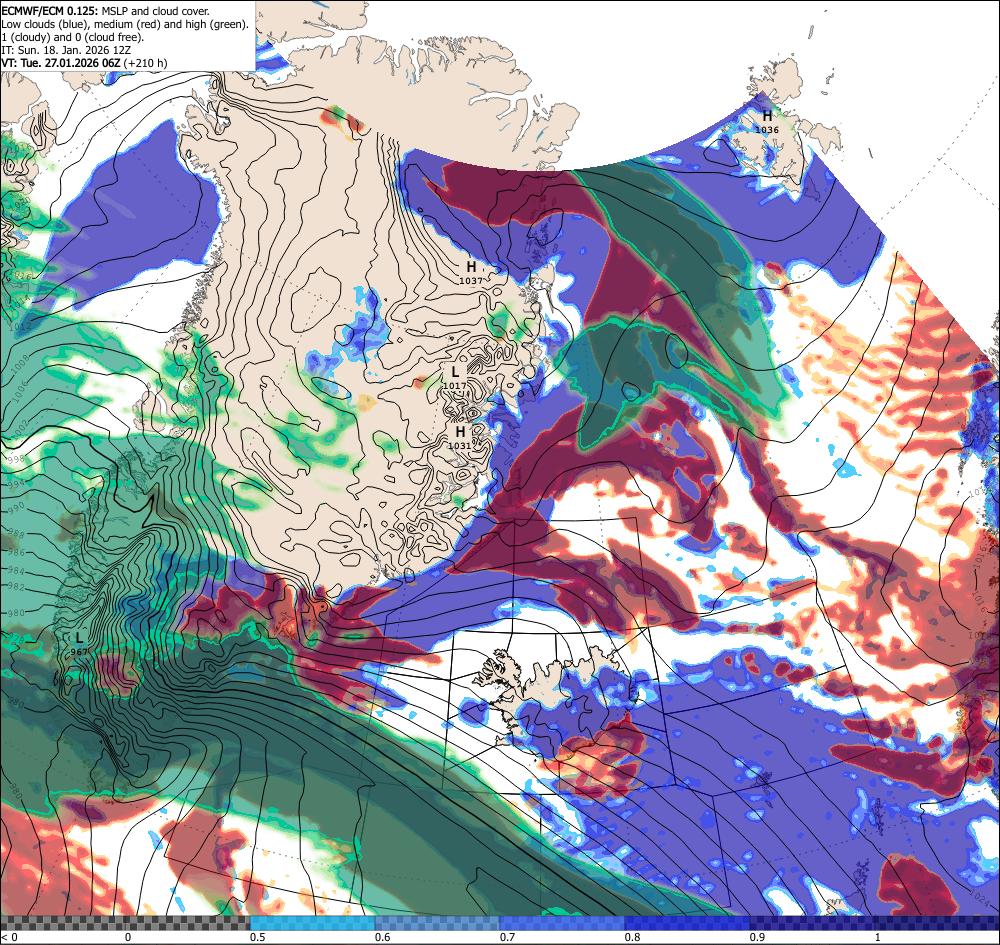Click the '0.9' colorbar label

click(x=758, y=937)
